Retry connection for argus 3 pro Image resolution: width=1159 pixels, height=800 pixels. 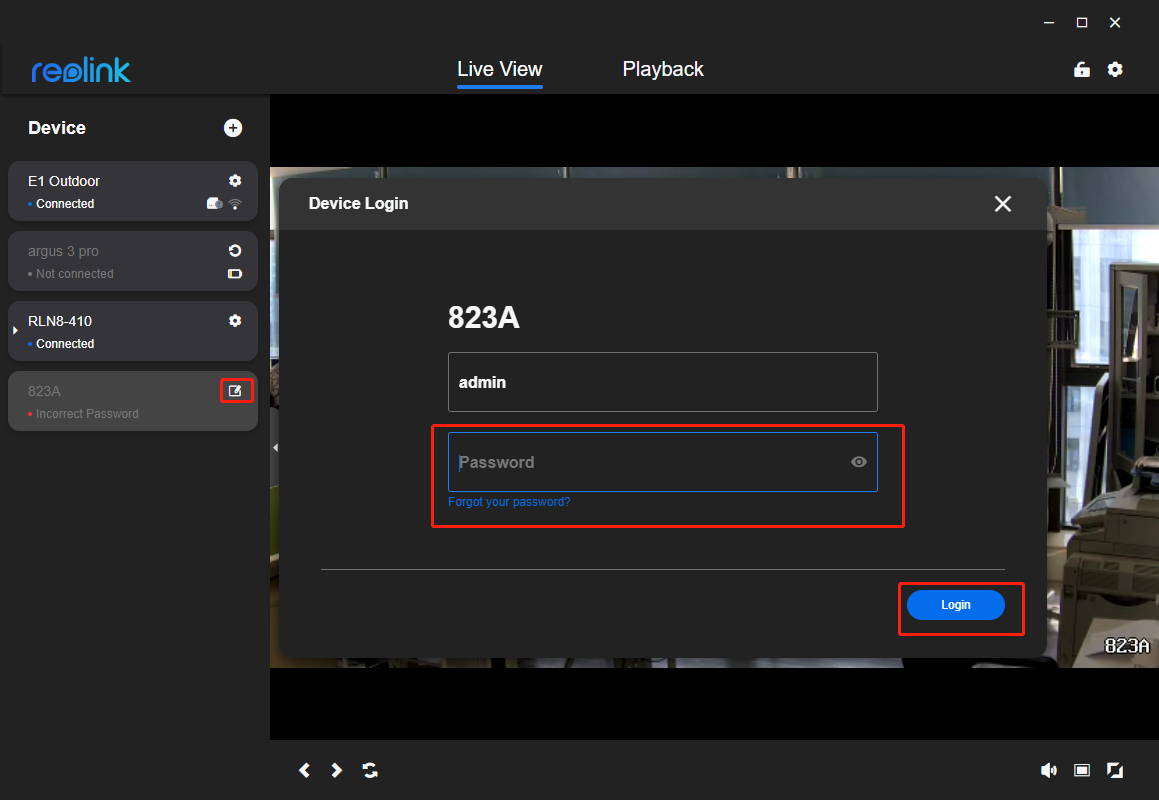tap(235, 251)
